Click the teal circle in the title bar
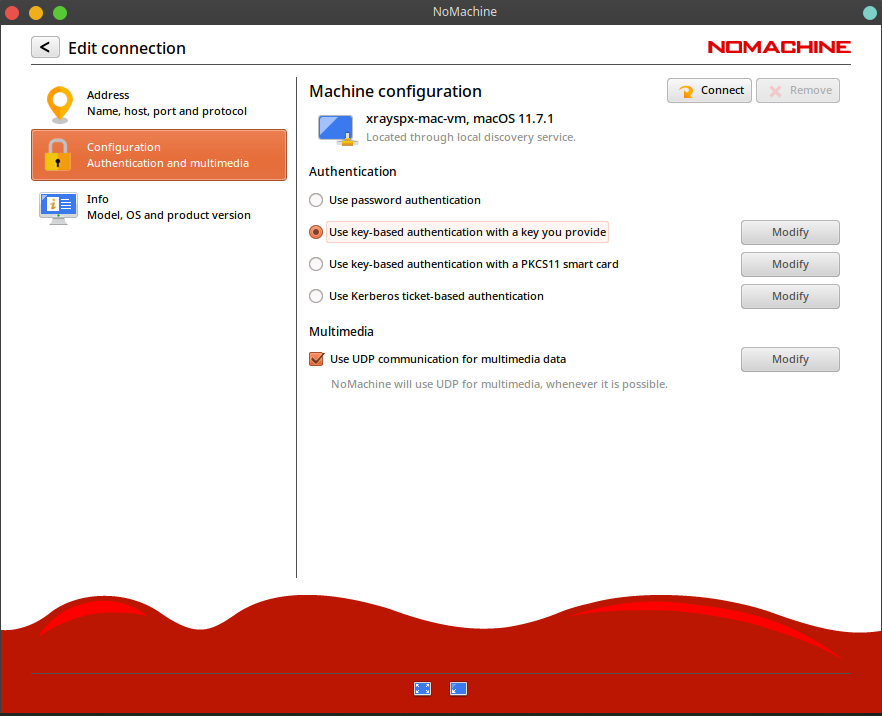 [870, 12]
